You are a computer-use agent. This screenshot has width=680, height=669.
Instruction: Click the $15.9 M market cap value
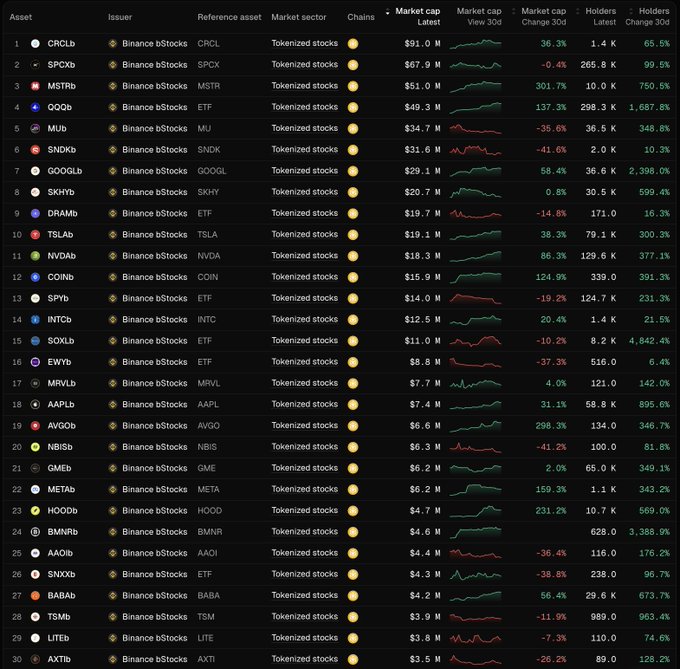coord(422,277)
